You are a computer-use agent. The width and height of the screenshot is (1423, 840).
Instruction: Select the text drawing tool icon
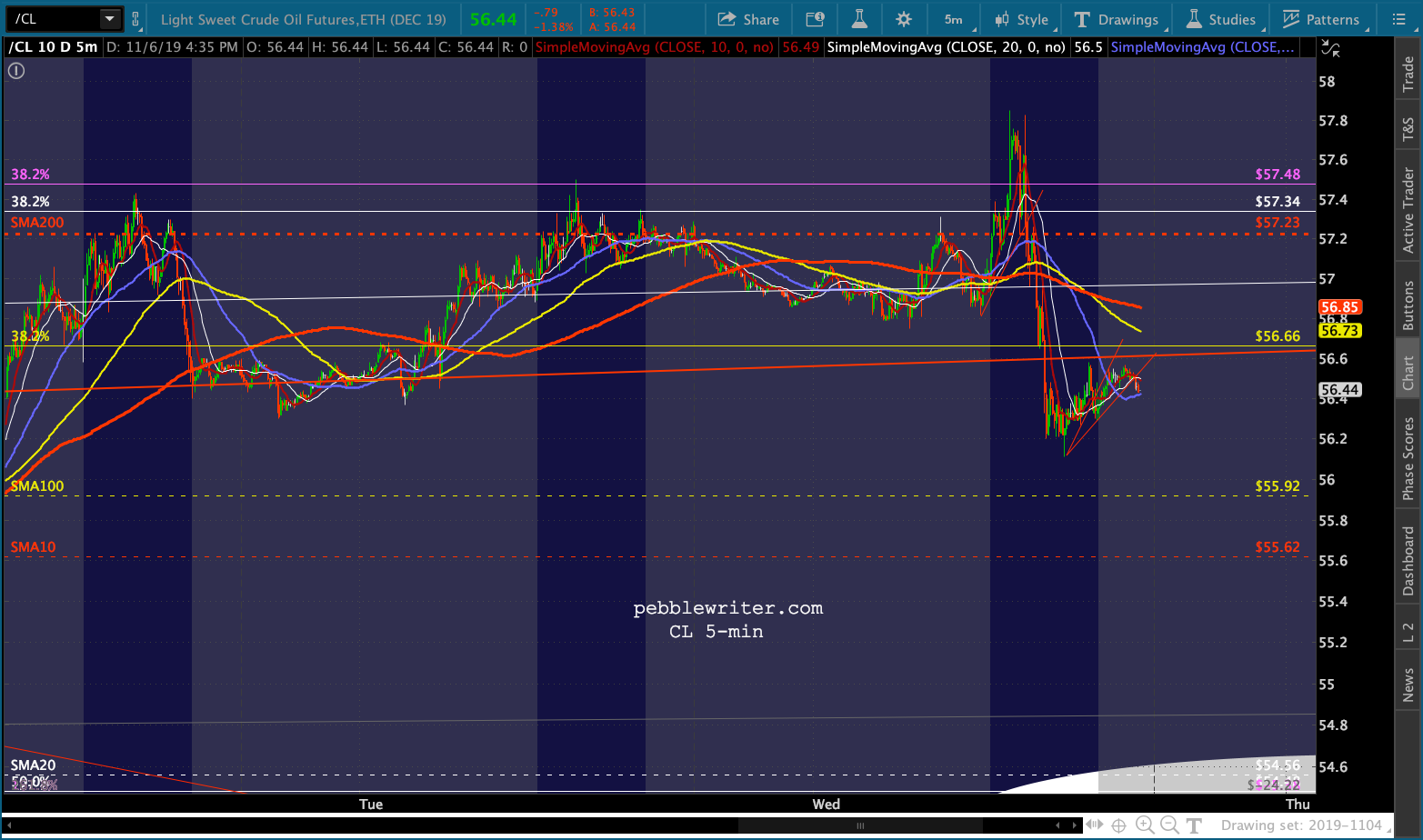pyautogui.click(x=1194, y=825)
